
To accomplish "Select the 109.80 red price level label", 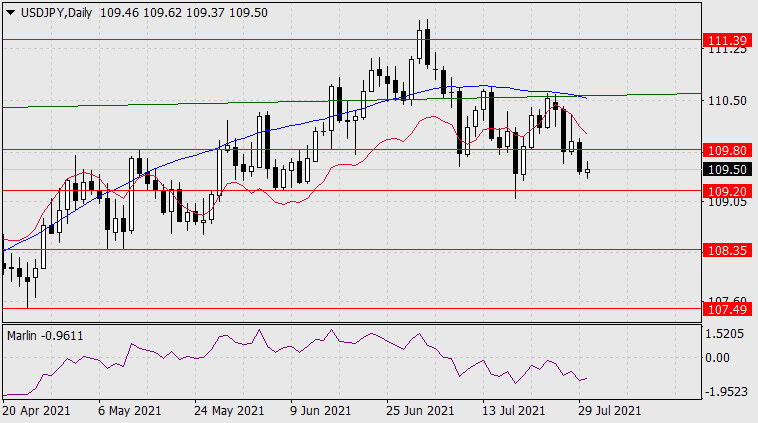I will pyautogui.click(x=727, y=150).
